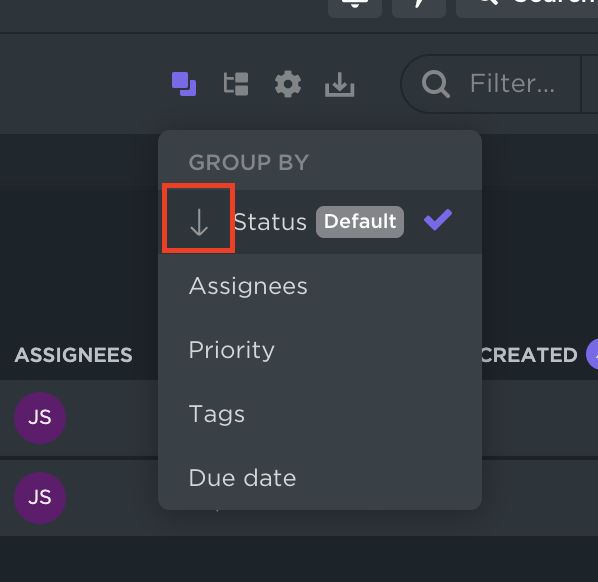Image resolution: width=598 pixels, height=582 pixels.
Task: Select Status as the grouping option
Action: click(x=270, y=222)
